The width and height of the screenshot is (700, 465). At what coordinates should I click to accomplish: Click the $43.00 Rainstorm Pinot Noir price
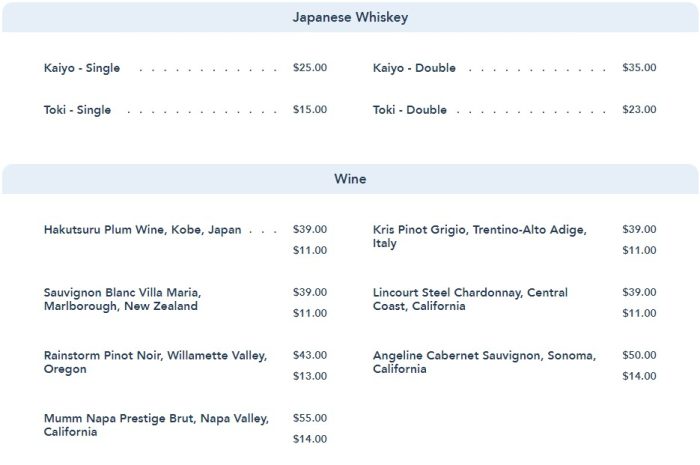[310, 355]
